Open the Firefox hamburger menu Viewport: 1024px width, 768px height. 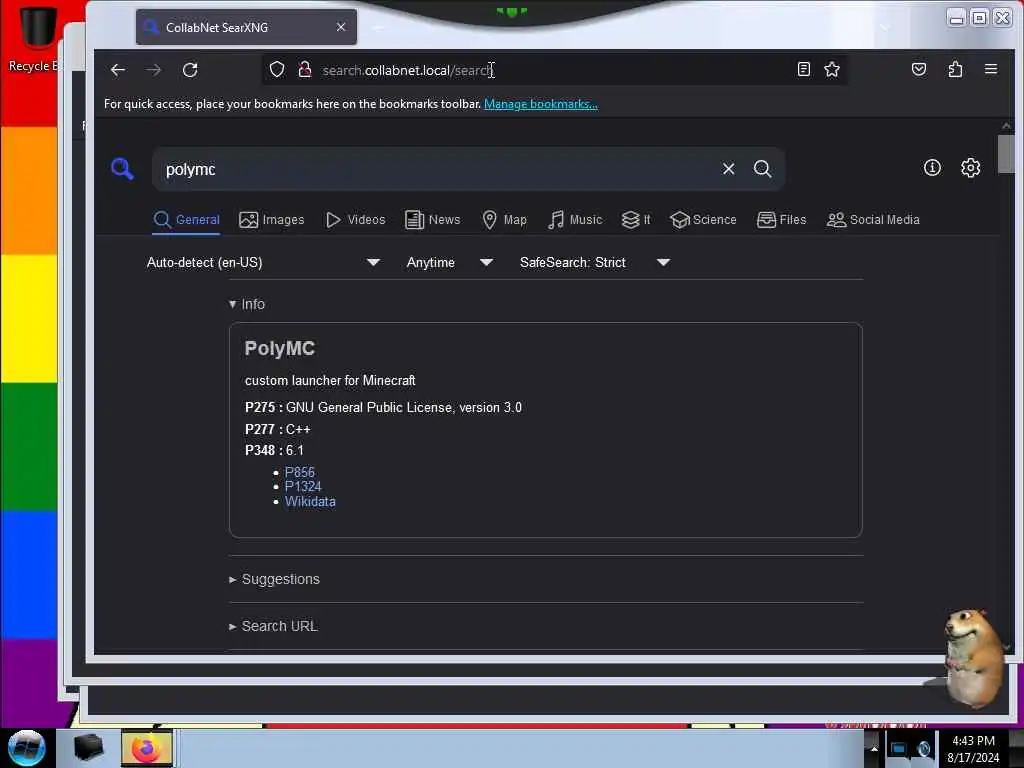pyautogui.click(x=991, y=69)
